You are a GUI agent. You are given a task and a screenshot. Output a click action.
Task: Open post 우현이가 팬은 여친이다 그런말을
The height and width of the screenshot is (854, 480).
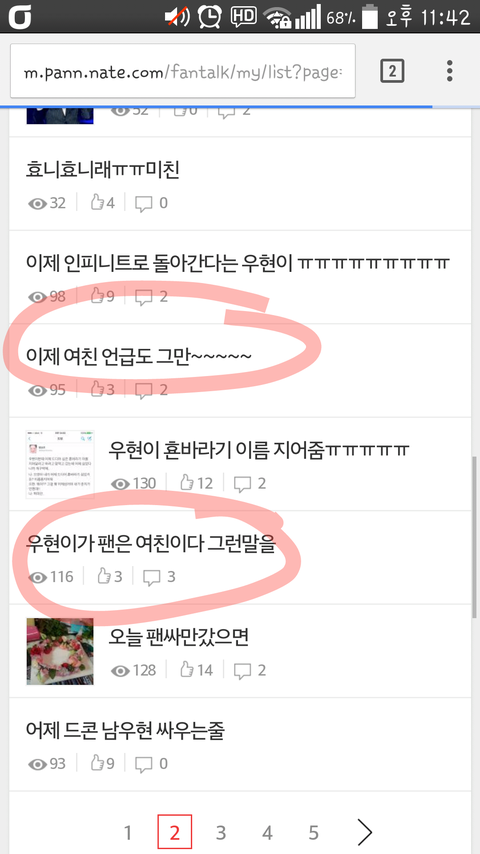click(x=151, y=544)
